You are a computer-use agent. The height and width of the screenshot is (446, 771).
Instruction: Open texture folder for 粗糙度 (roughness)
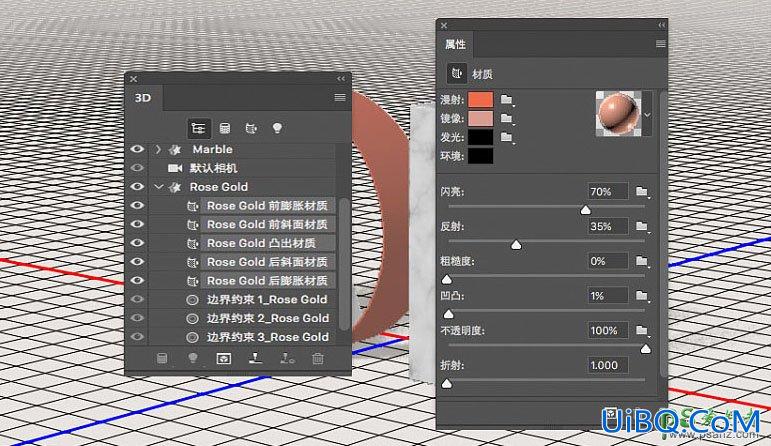point(642,261)
